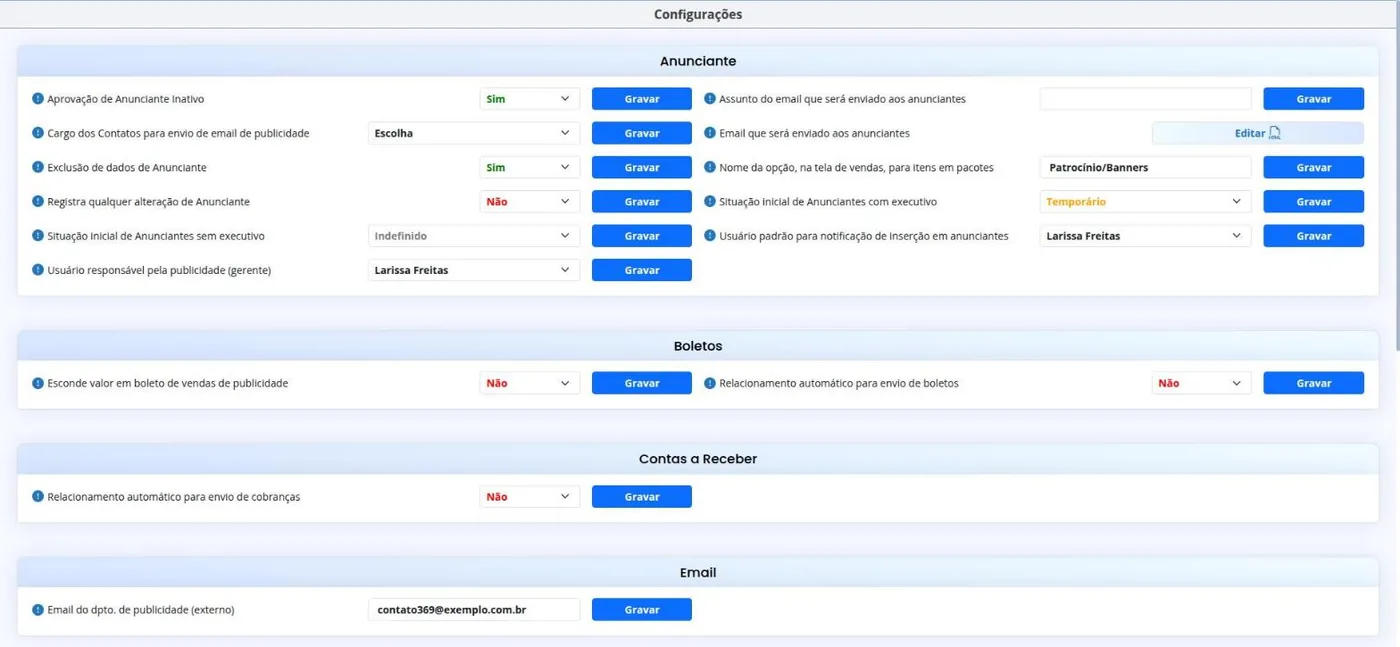This screenshot has height=647, width=1400.
Task: Open Usuário responsável pela publicidade (gerente) dropdown
Action: click(x=474, y=270)
